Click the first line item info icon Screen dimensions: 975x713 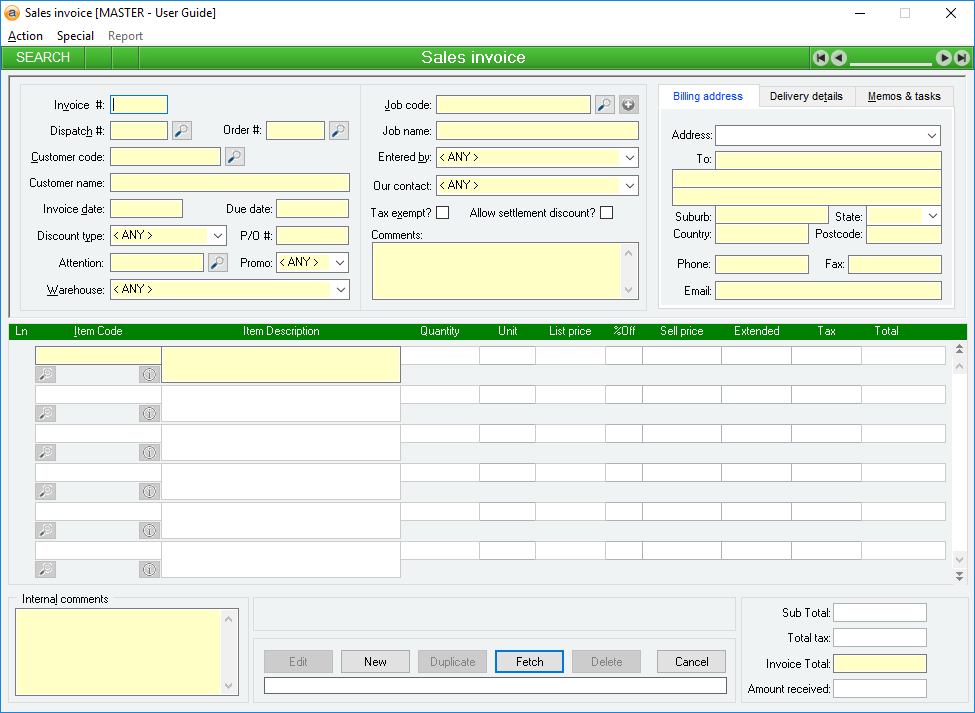coord(149,374)
